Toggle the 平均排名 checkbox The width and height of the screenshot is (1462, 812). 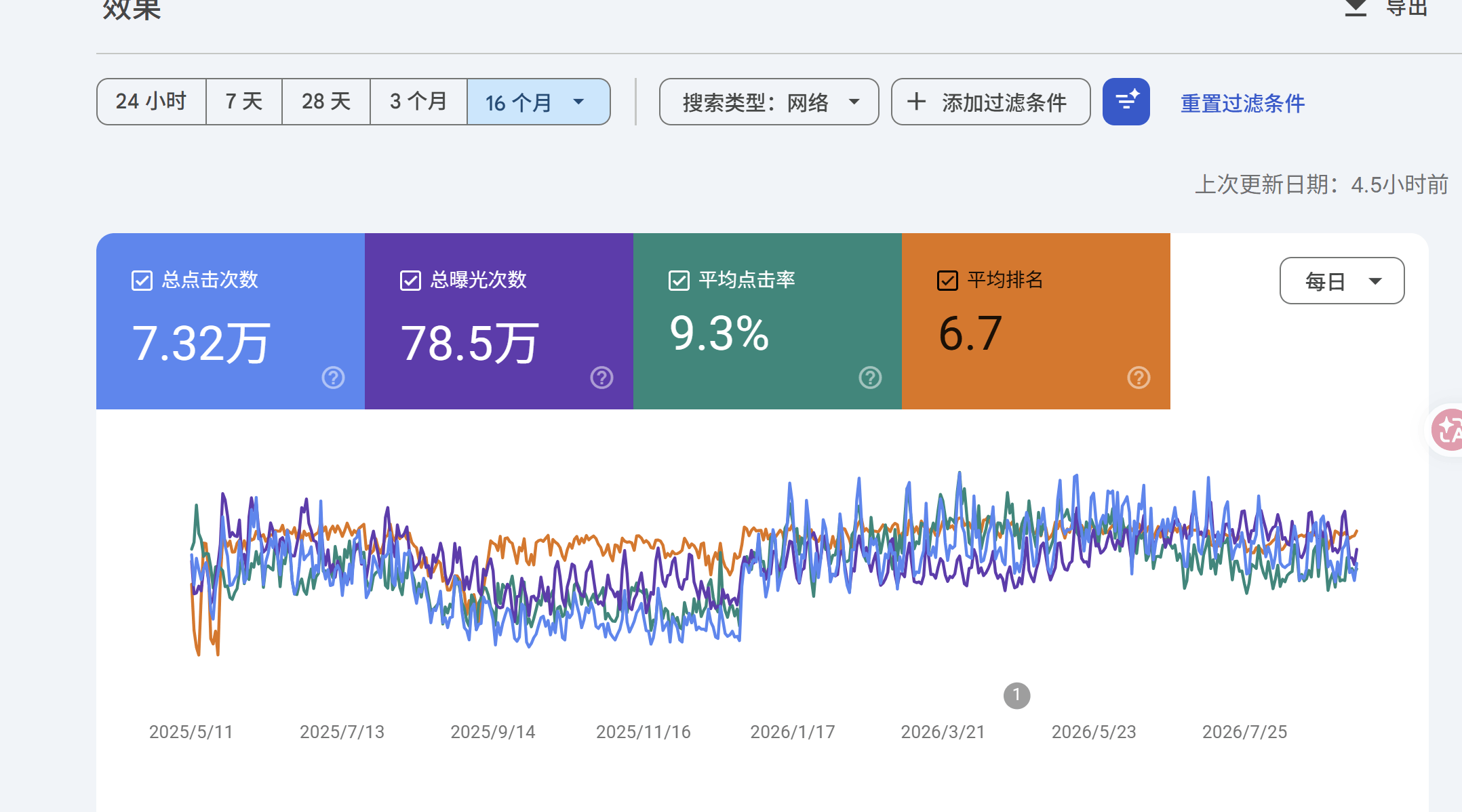click(x=947, y=280)
